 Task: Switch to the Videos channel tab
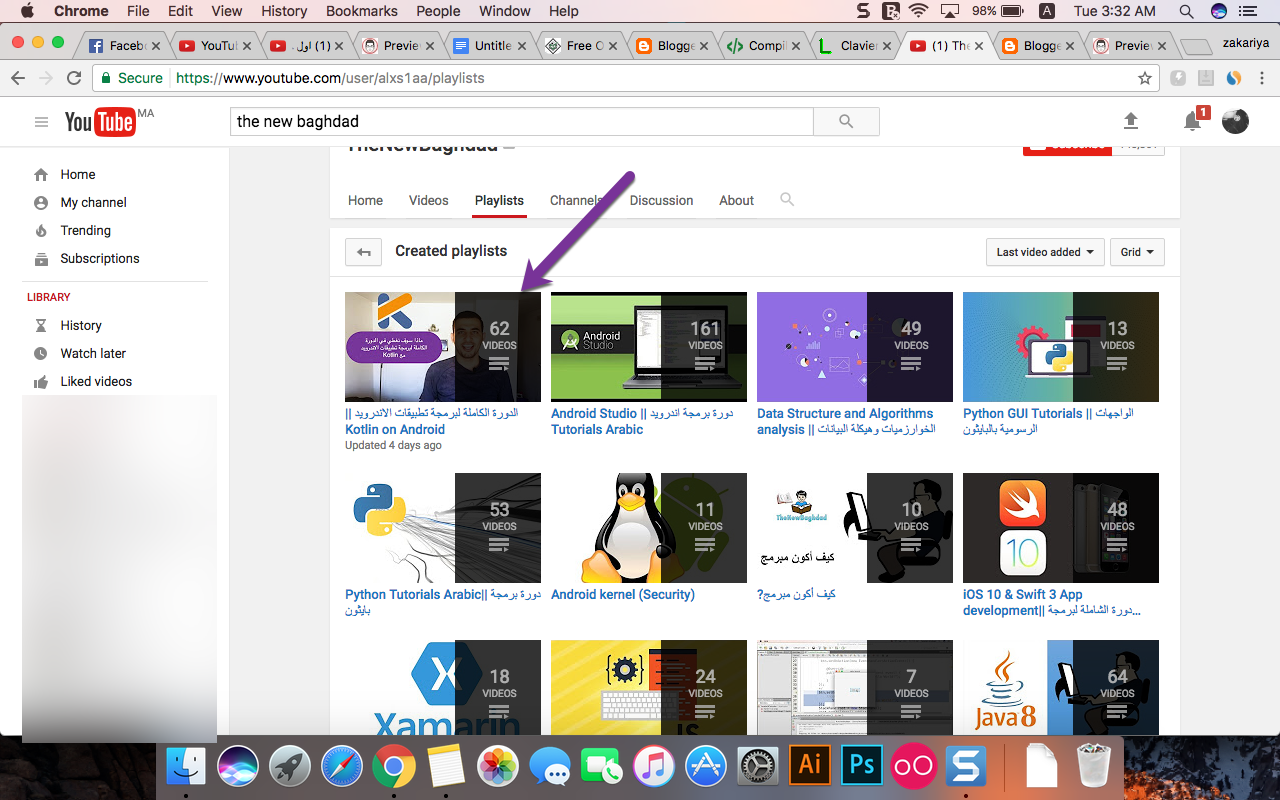coord(428,200)
